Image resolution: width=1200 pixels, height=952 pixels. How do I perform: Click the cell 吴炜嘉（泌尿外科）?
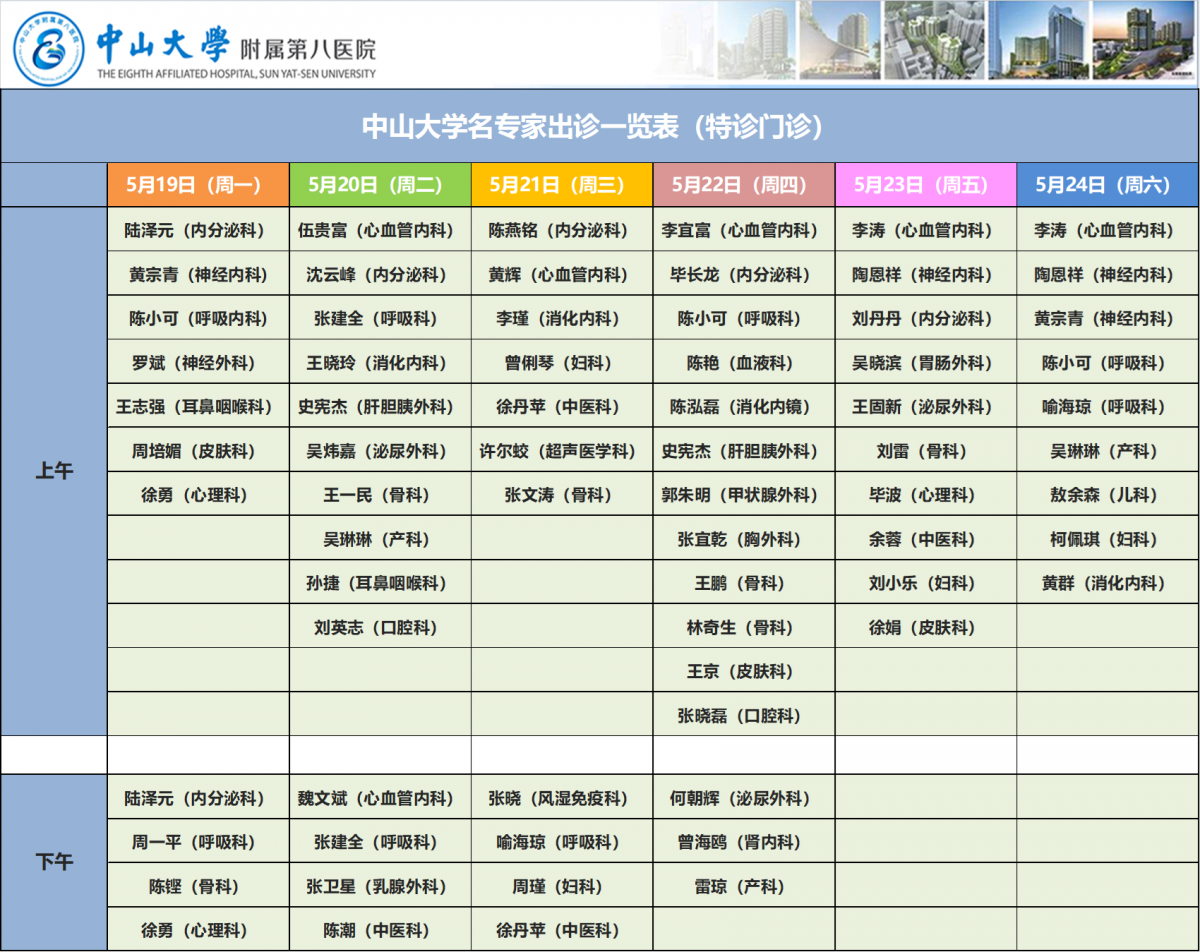click(380, 451)
